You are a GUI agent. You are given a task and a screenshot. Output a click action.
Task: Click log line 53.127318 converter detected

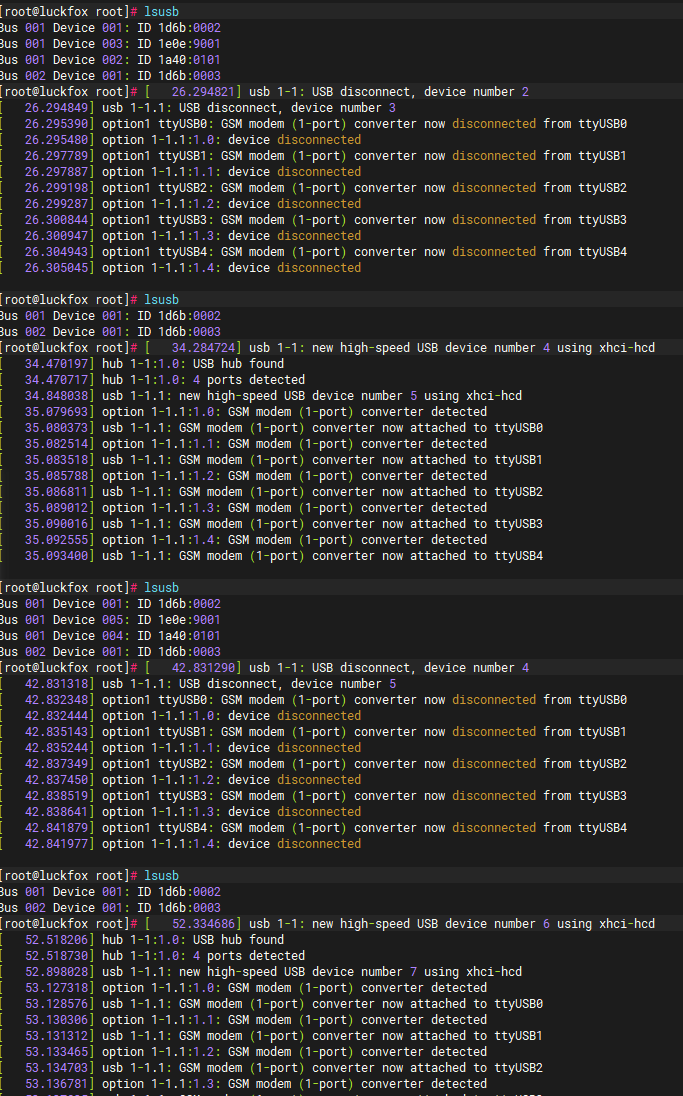244,988
